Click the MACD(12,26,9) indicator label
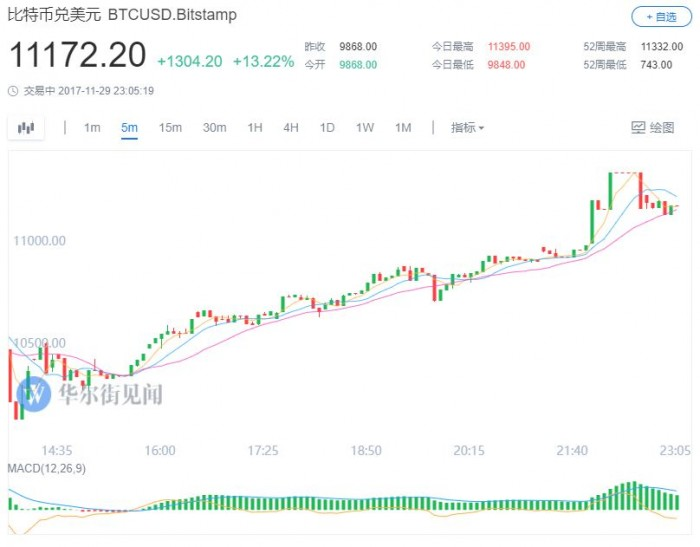The width and height of the screenshot is (700, 547). pos(48,469)
